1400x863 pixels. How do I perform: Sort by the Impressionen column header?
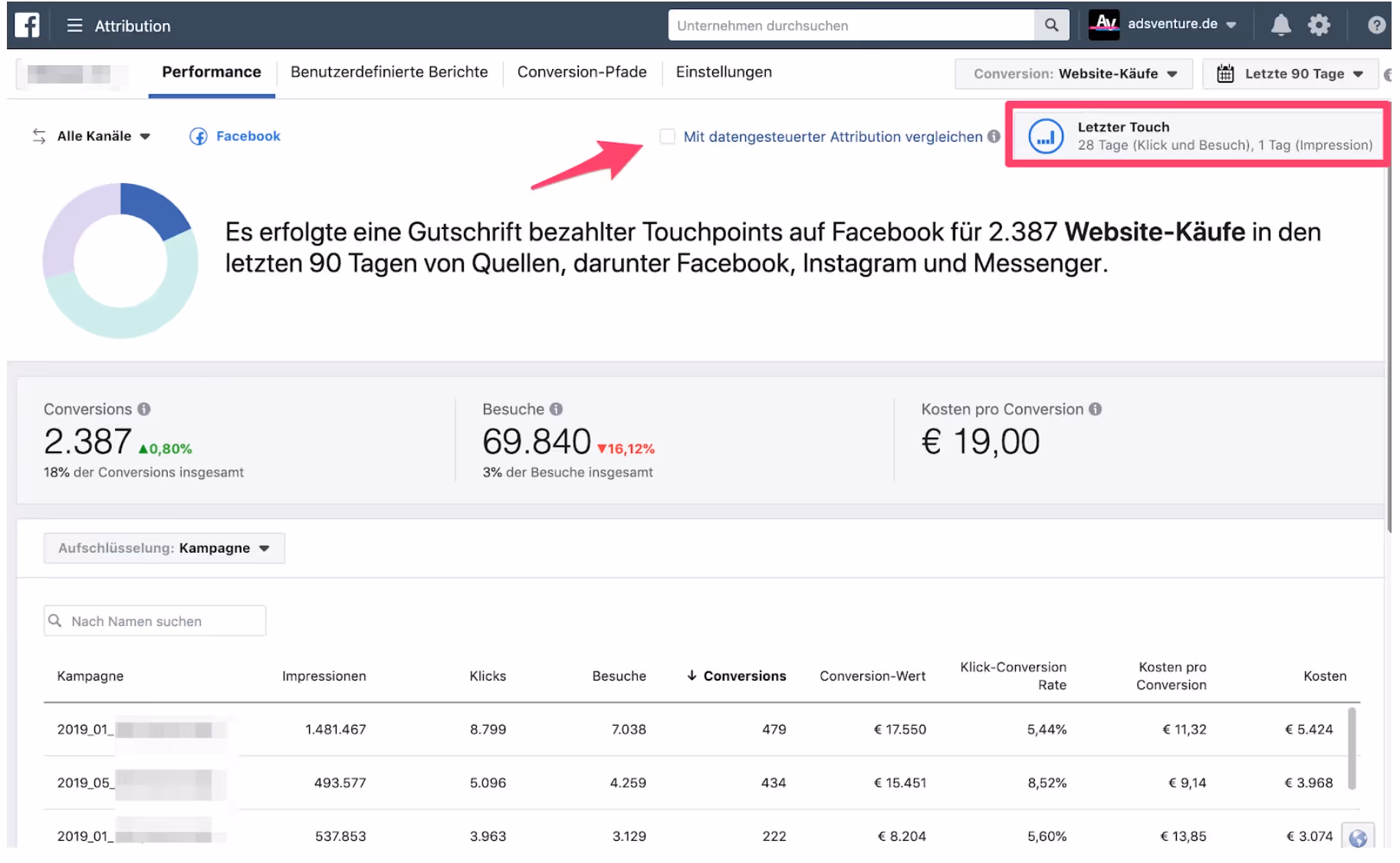click(x=324, y=676)
